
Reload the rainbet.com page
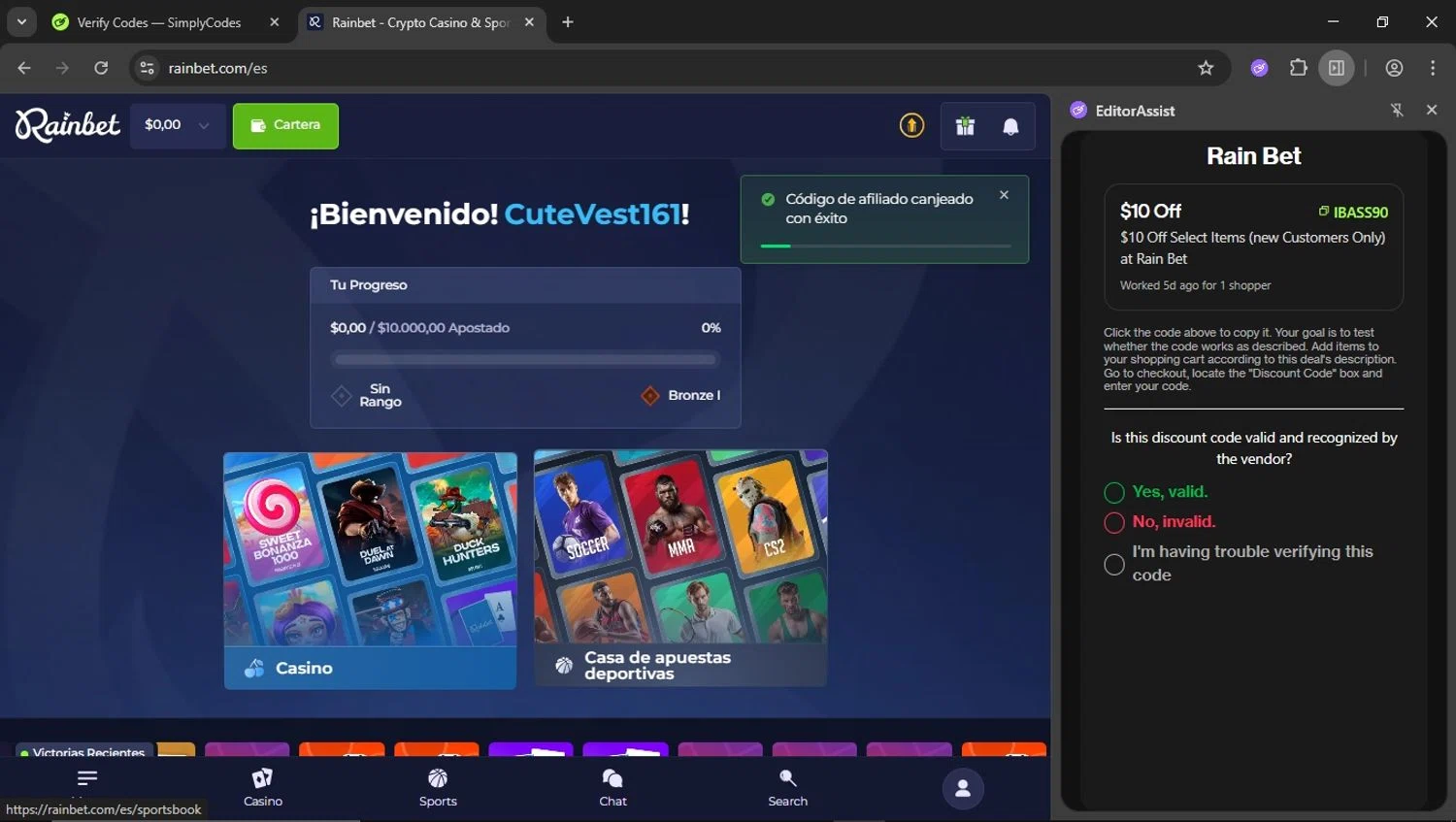coord(101,68)
